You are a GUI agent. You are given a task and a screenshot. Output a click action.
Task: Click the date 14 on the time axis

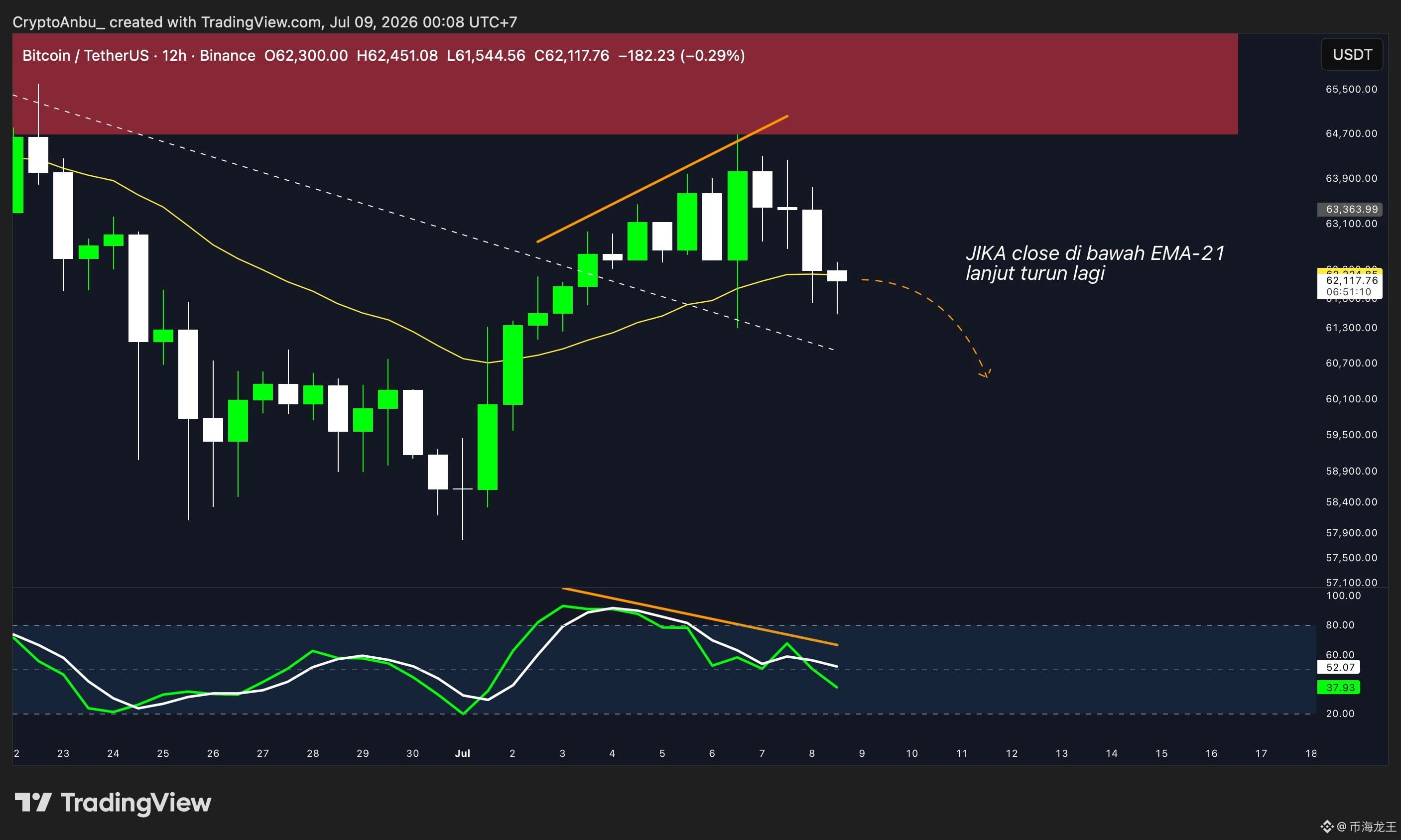tap(1112, 753)
